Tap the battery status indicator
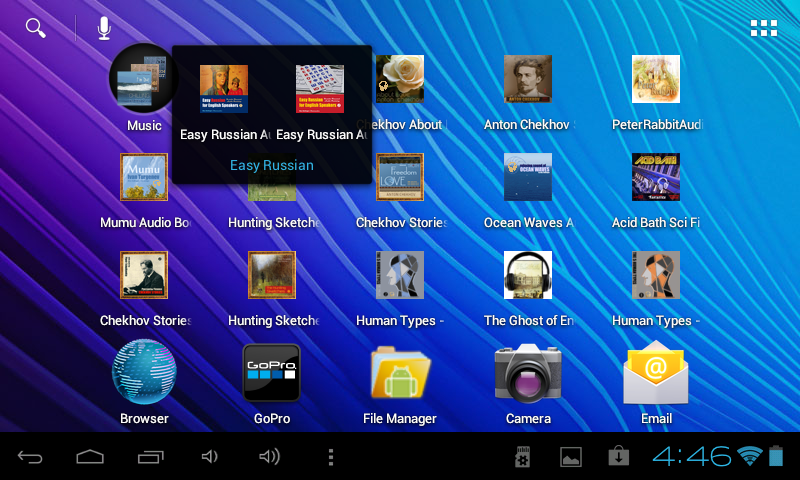Screen dimensions: 800x480 [x=776, y=456]
